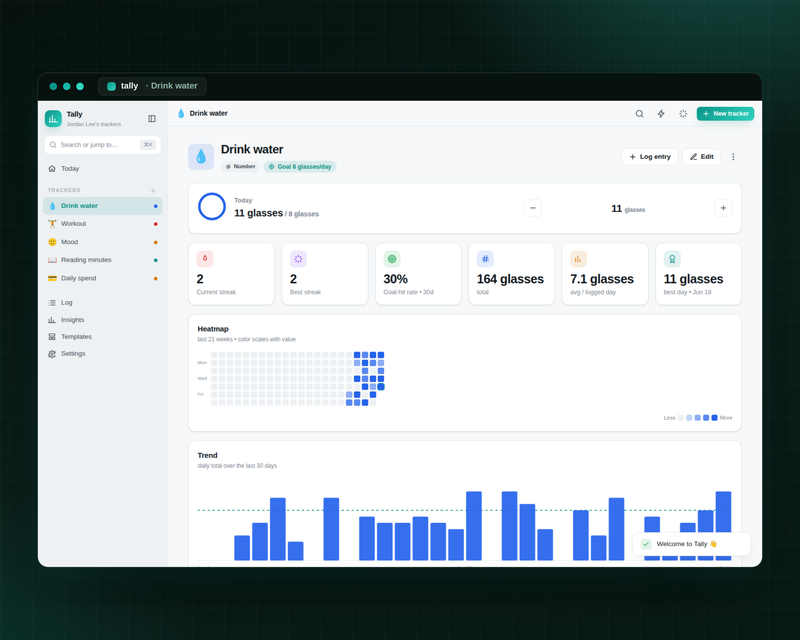Image resolution: width=800 pixels, height=640 pixels.
Task: Open the three-dot more options menu
Action: click(x=733, y=157)
